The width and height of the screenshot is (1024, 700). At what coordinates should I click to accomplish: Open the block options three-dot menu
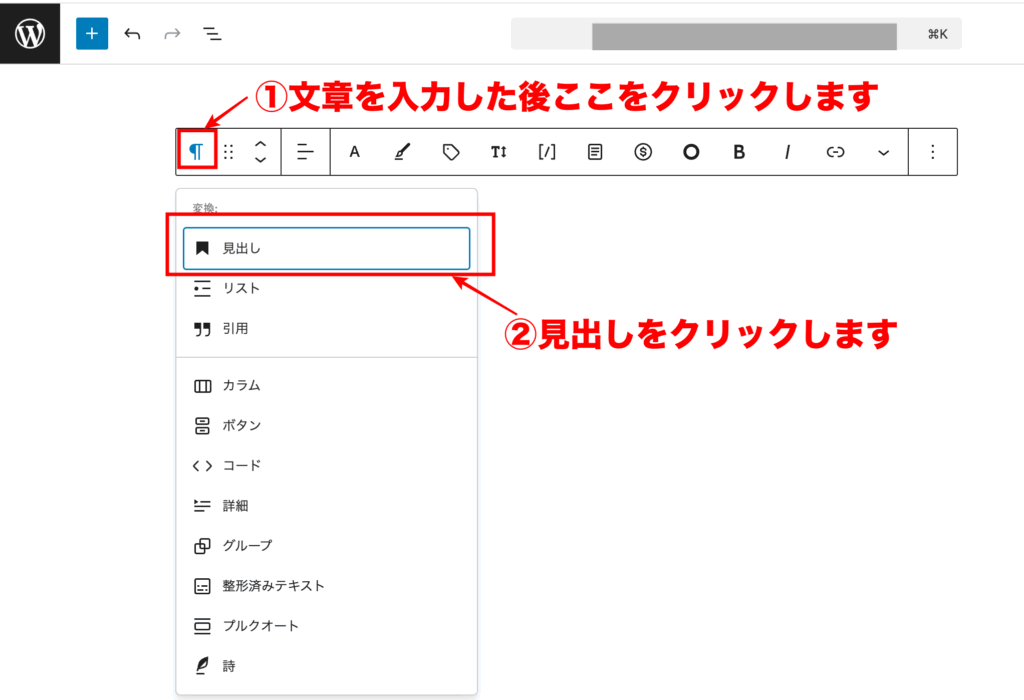coord(933,152)
